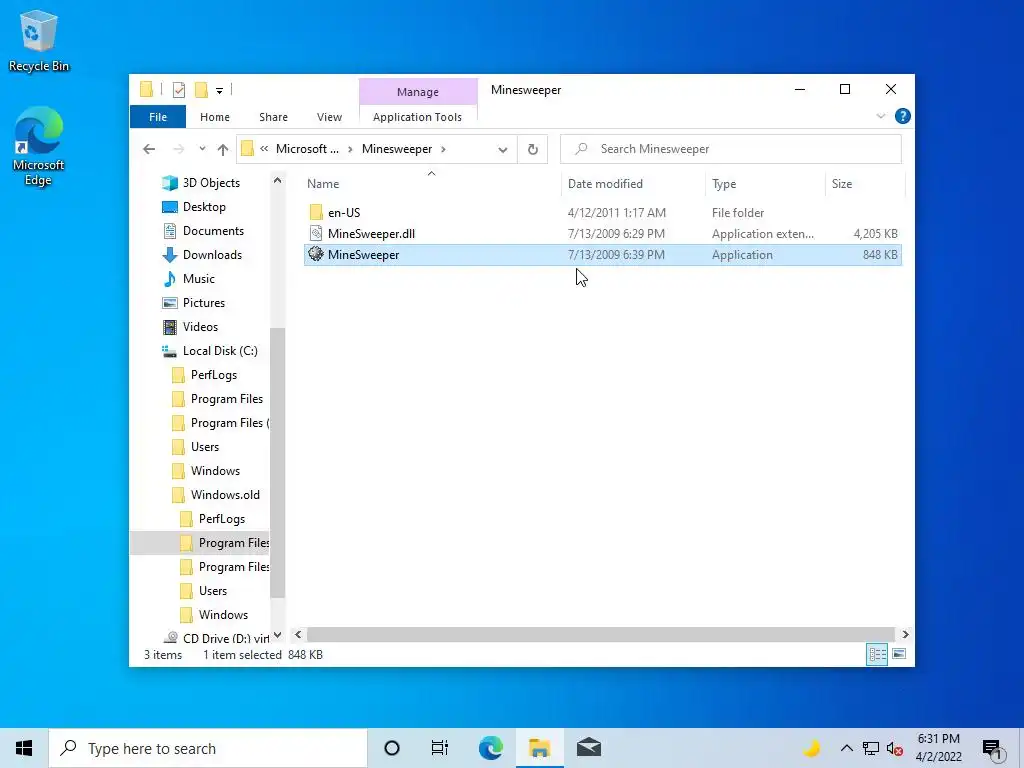Click the Forward navigation arrow
The image size is (1024, 768).
(x=178, y=149)
